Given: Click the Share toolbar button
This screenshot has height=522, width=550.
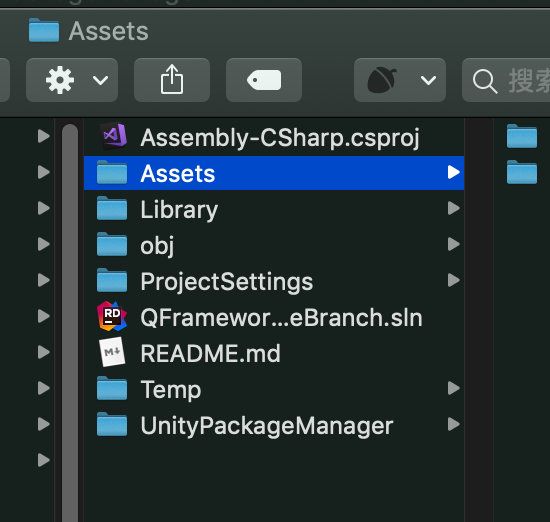Looking at the screenshot, I should coord(172,80).
